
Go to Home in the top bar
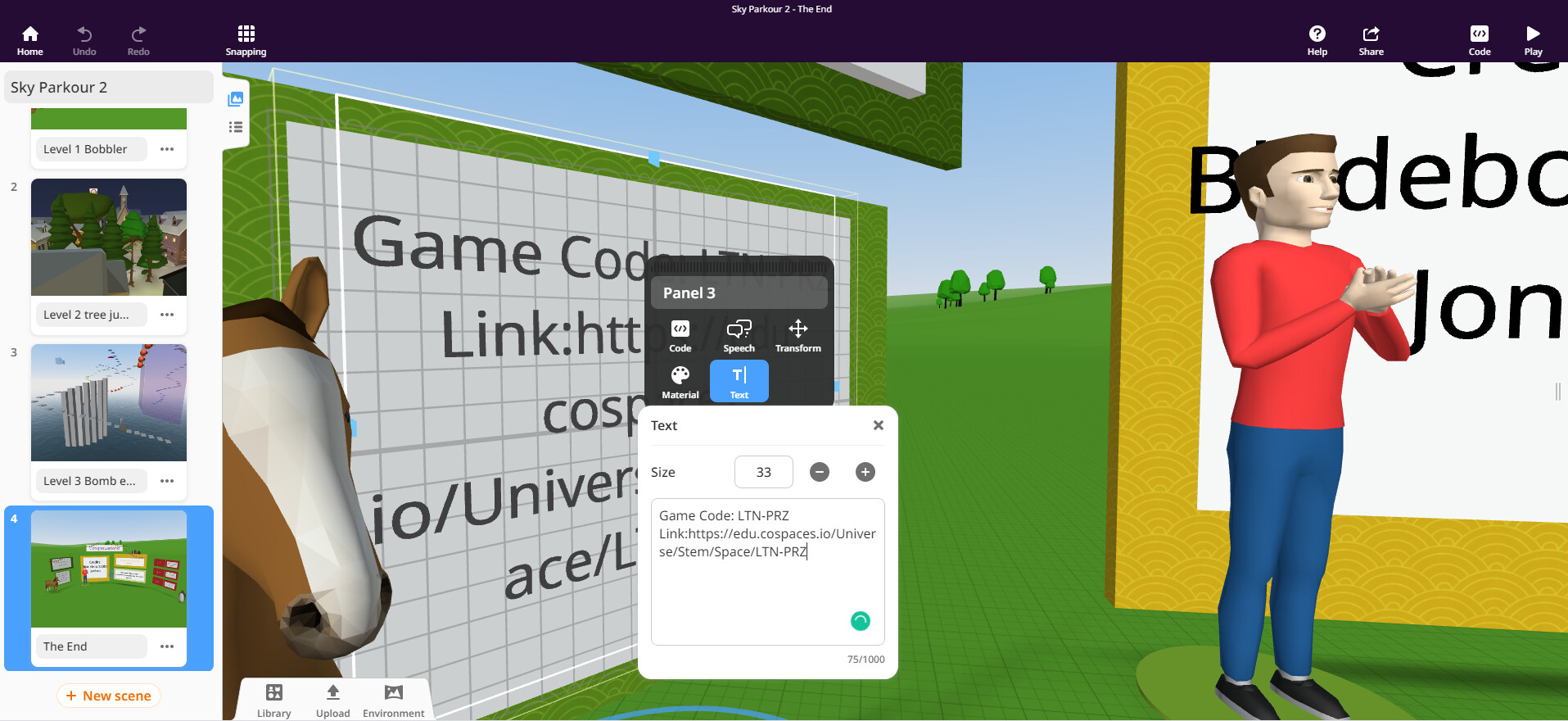coord(30,40)
